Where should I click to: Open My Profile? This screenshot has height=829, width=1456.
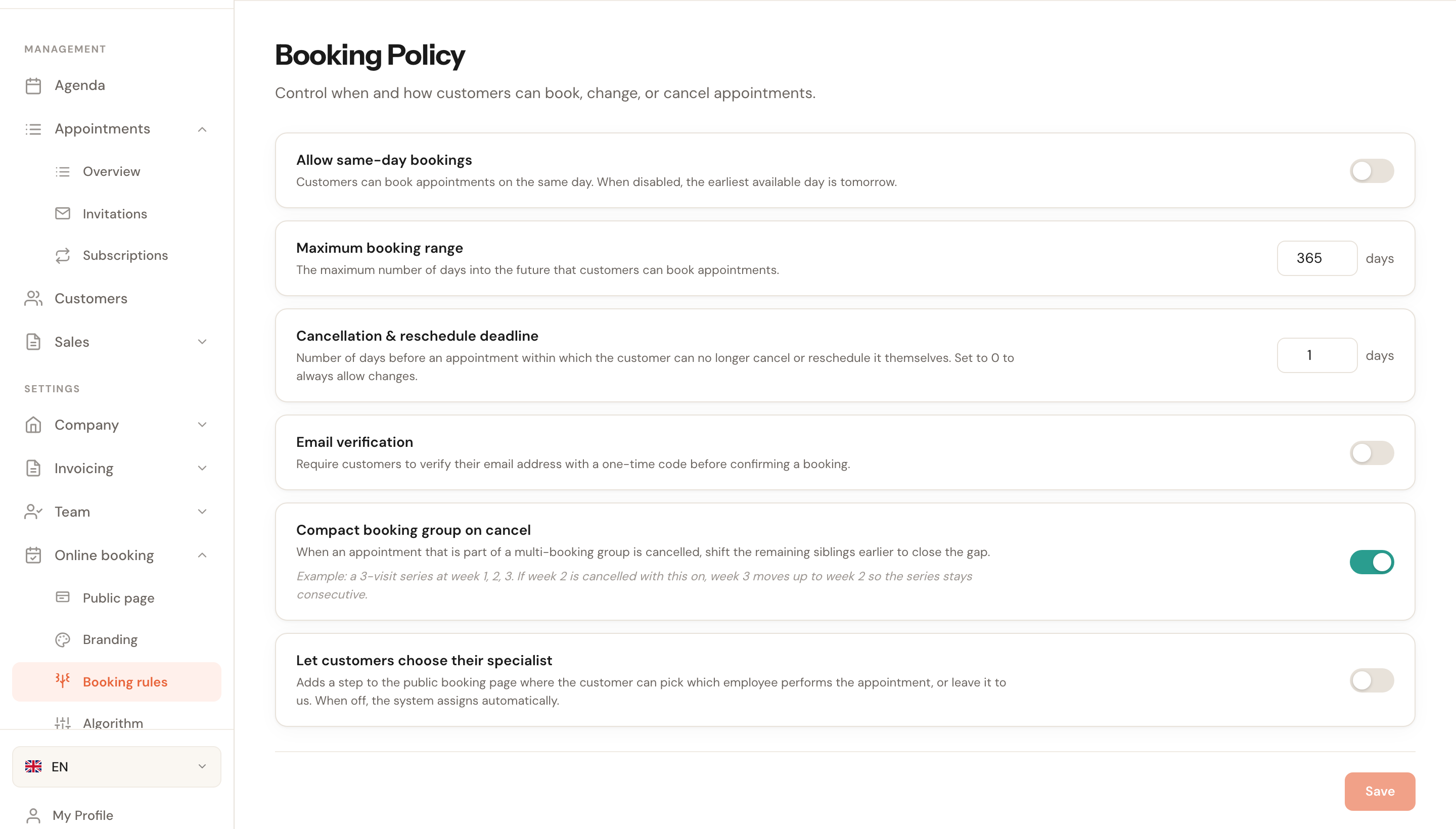click(117, 815)
